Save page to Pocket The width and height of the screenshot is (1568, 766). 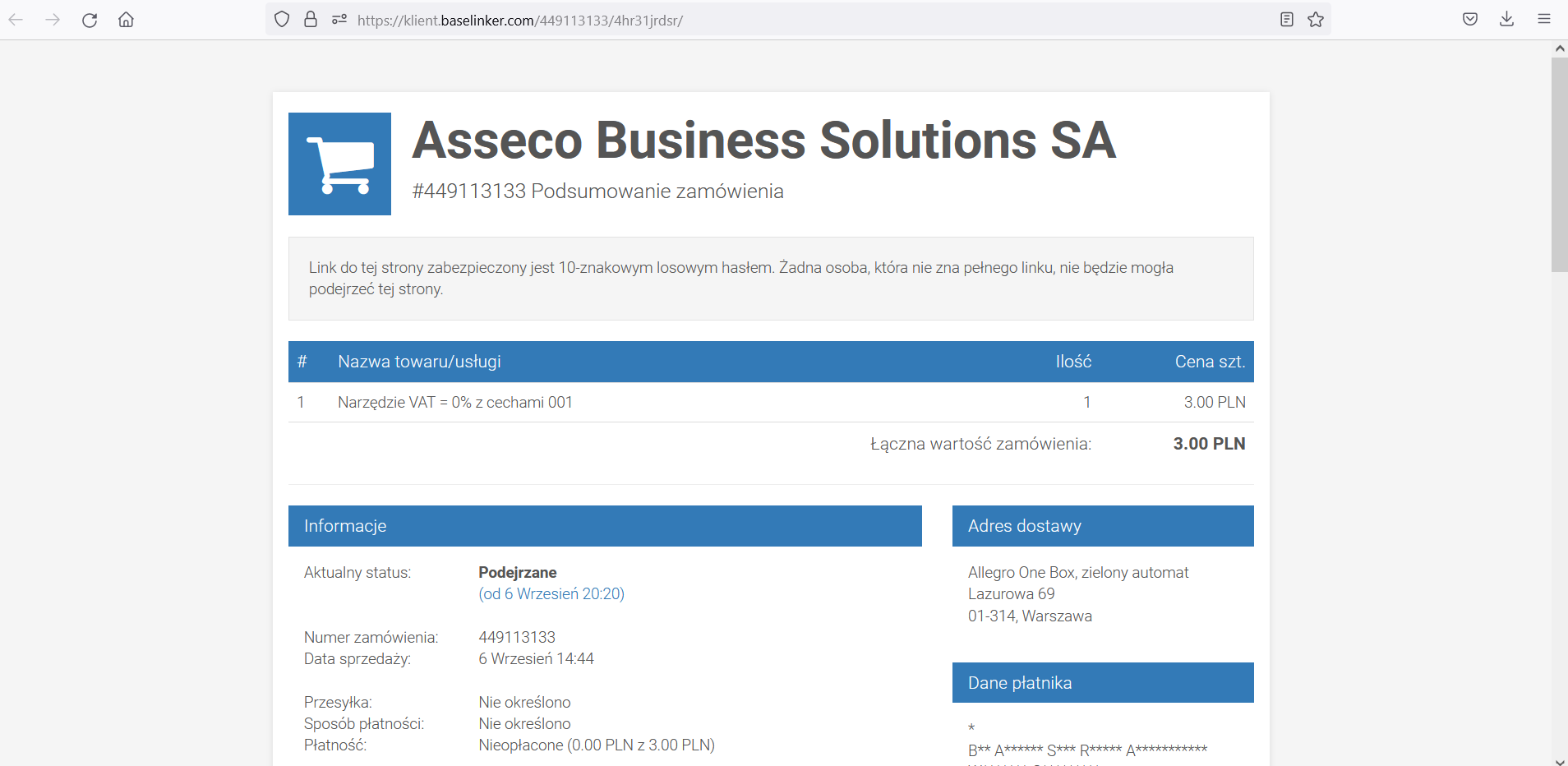pos(1470,20)
